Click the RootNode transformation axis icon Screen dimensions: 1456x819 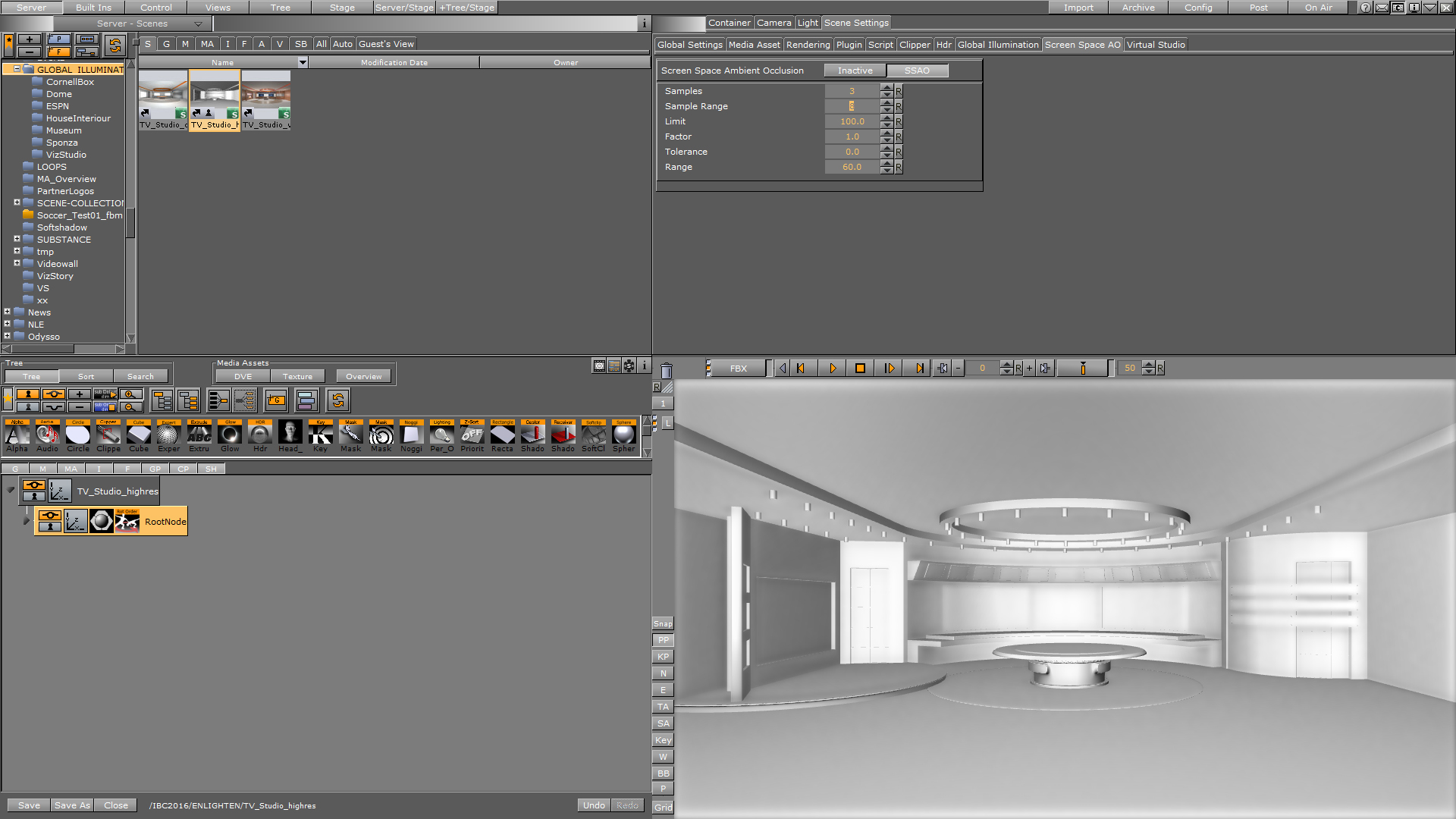click(x=75, y=521)
